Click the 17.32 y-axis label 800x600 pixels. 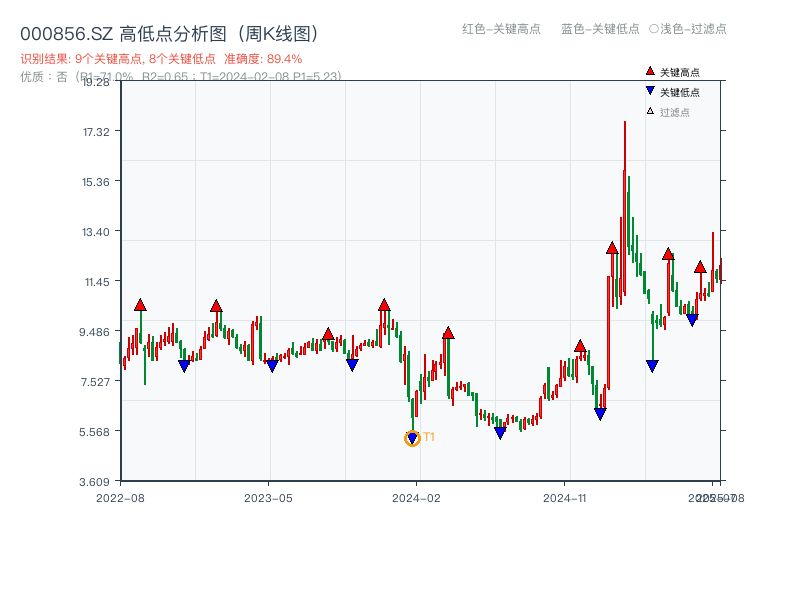coord(96,132)
